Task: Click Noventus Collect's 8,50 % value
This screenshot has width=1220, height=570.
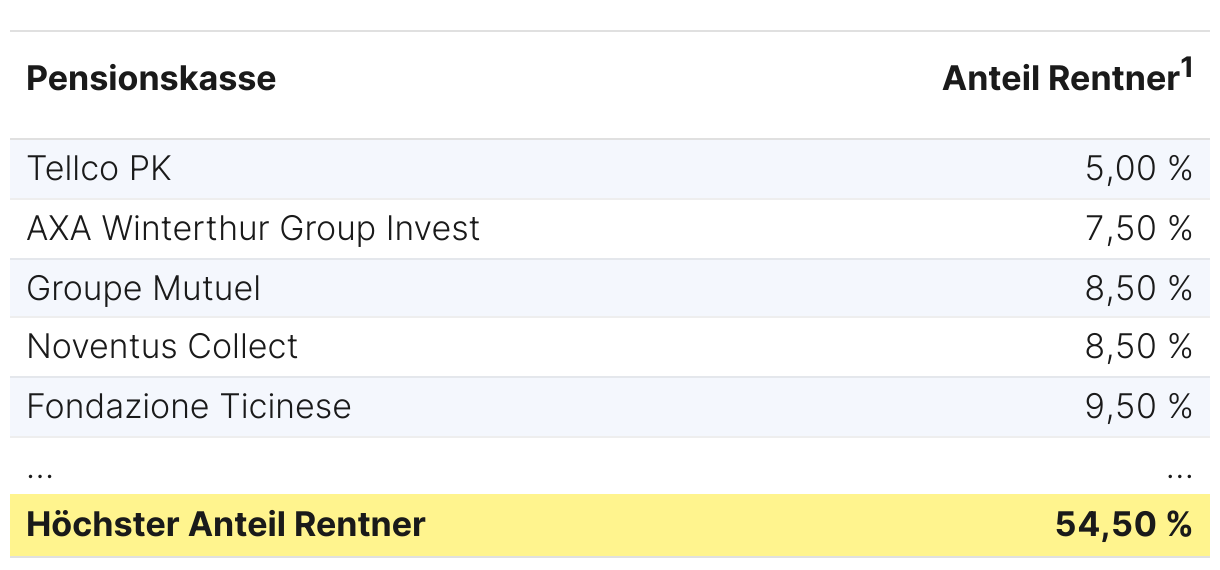Action: pyautogui.click(x=1138, y=347)
